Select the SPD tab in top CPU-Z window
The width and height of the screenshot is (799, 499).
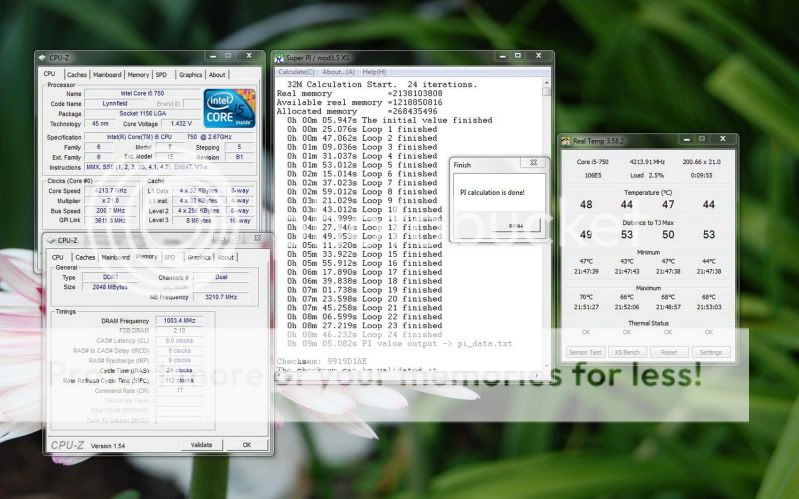pyautogui.click(x=161, y=74)
